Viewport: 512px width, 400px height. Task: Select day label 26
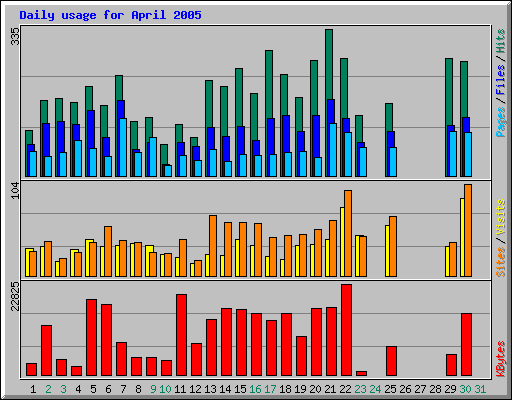click(405, 389)
